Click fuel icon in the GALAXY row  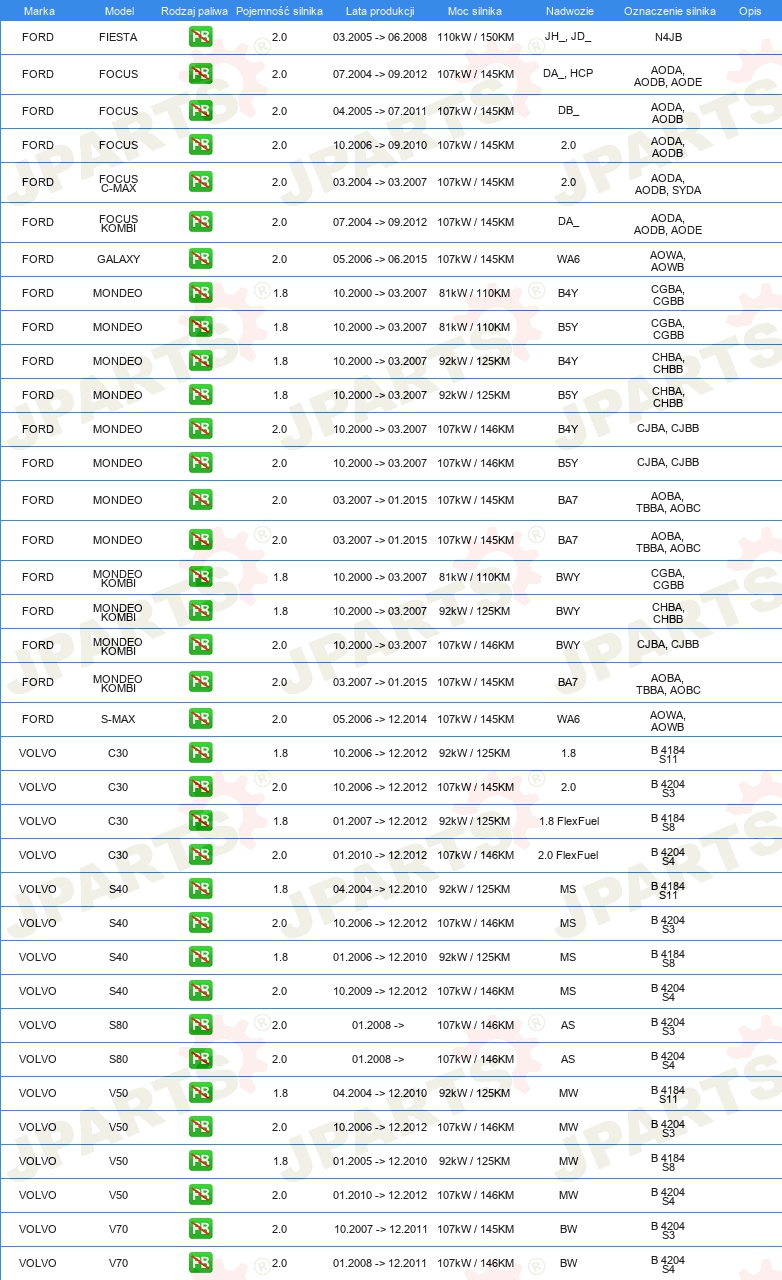pos(200,259)
